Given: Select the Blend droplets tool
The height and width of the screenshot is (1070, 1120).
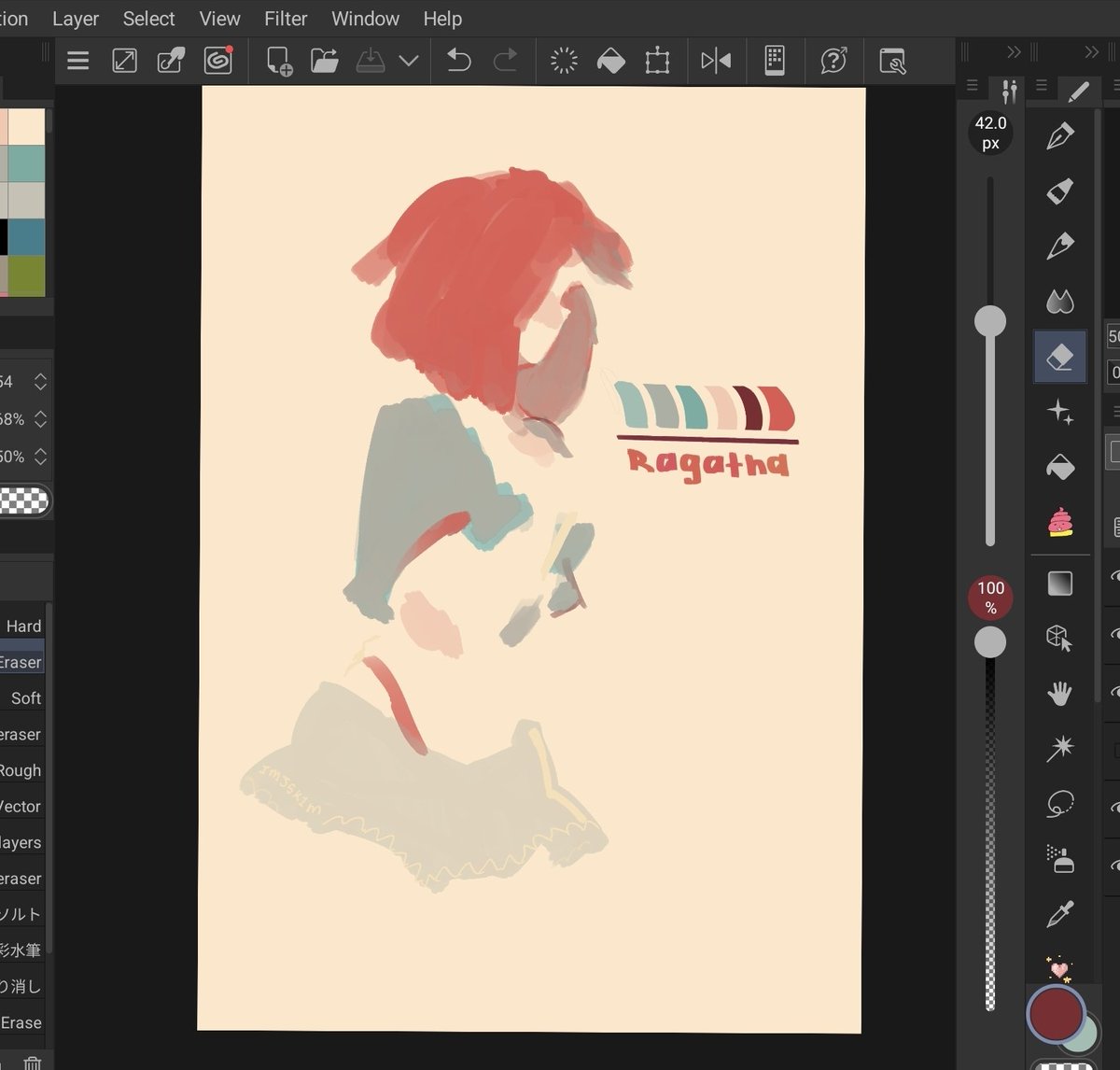Looking at the screenshot, I should point(1060,302).
